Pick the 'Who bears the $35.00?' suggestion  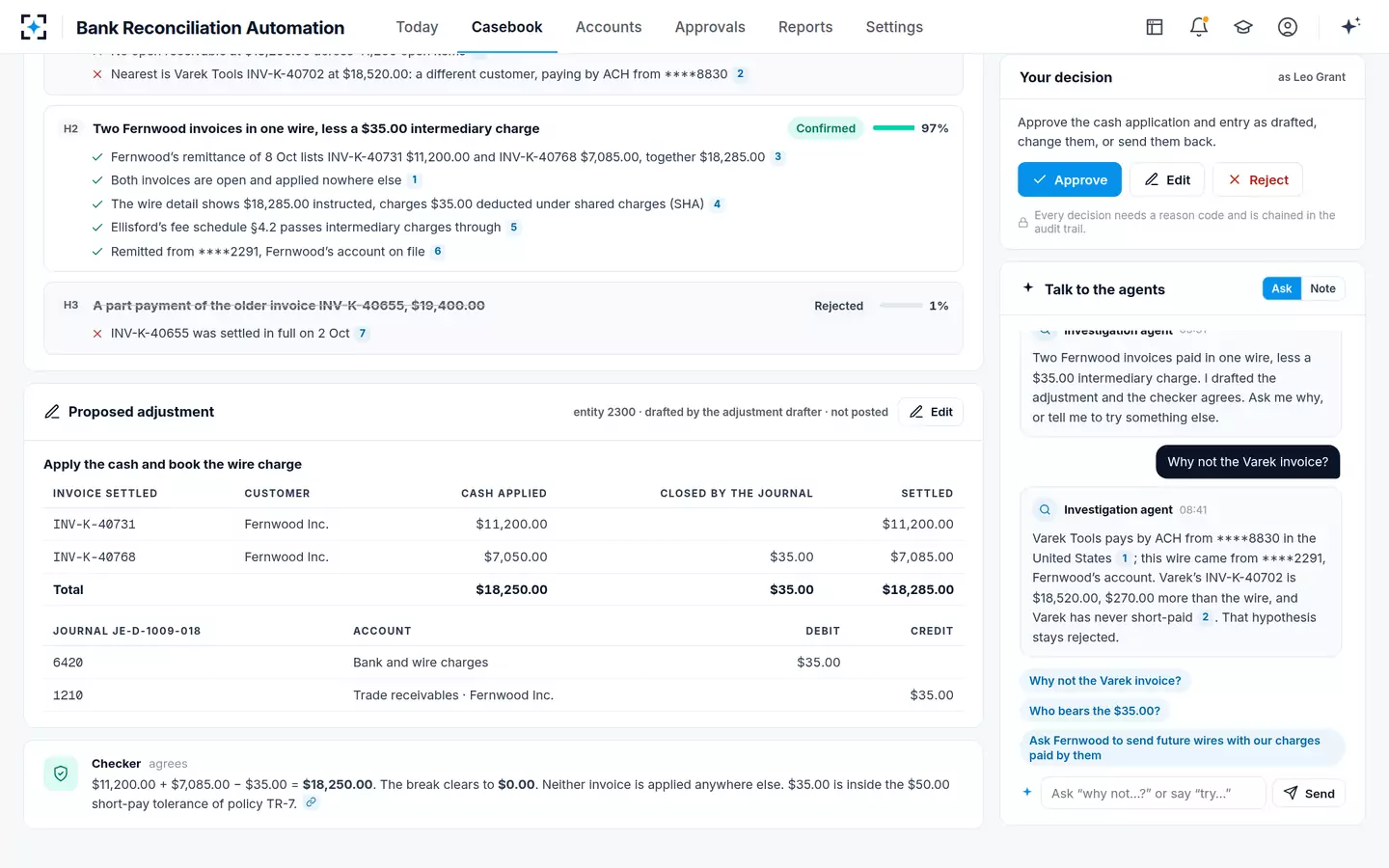click(x=1095, y=711)
